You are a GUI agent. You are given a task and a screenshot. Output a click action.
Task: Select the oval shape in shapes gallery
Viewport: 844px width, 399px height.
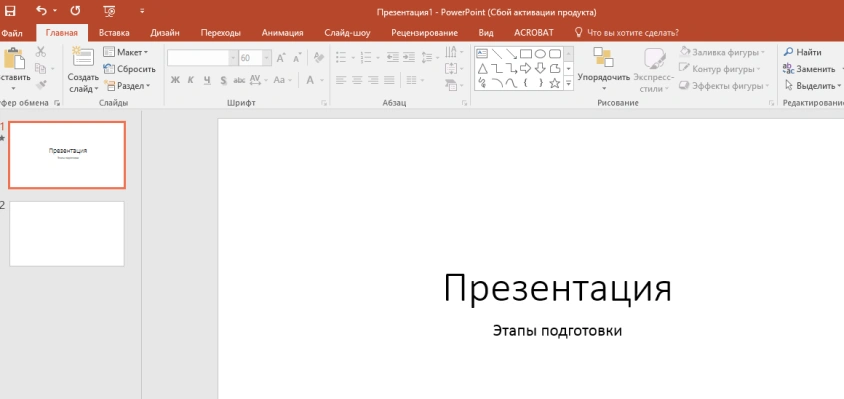point(540,54)
